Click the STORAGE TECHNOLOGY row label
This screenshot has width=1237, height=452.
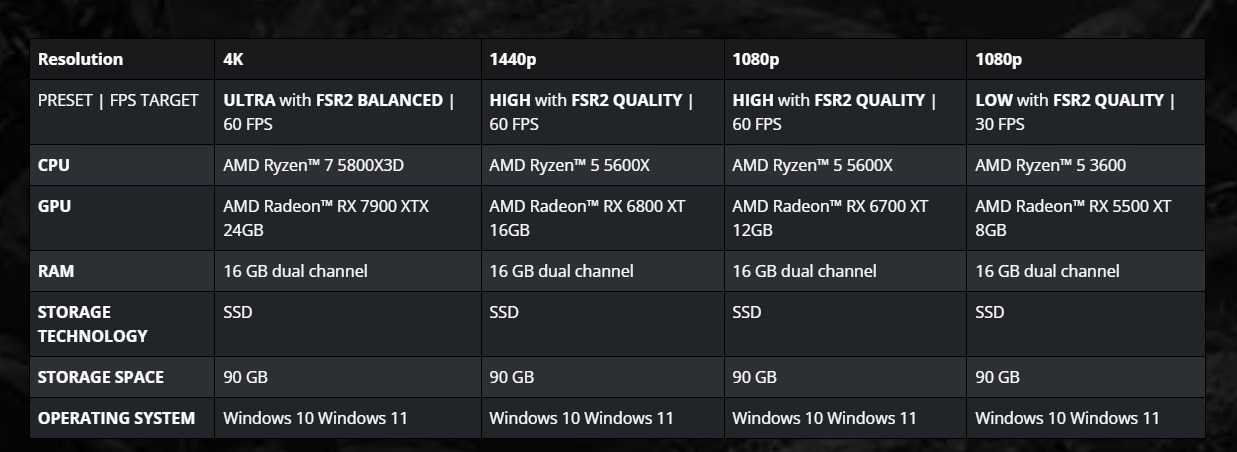click(x=92, y=324)
